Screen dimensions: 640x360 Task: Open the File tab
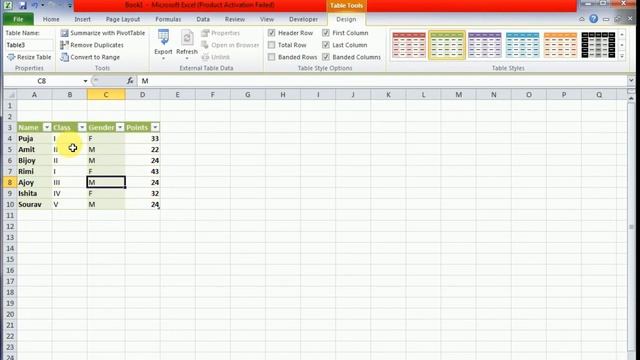pyautogui.click(x=18, y=19)
